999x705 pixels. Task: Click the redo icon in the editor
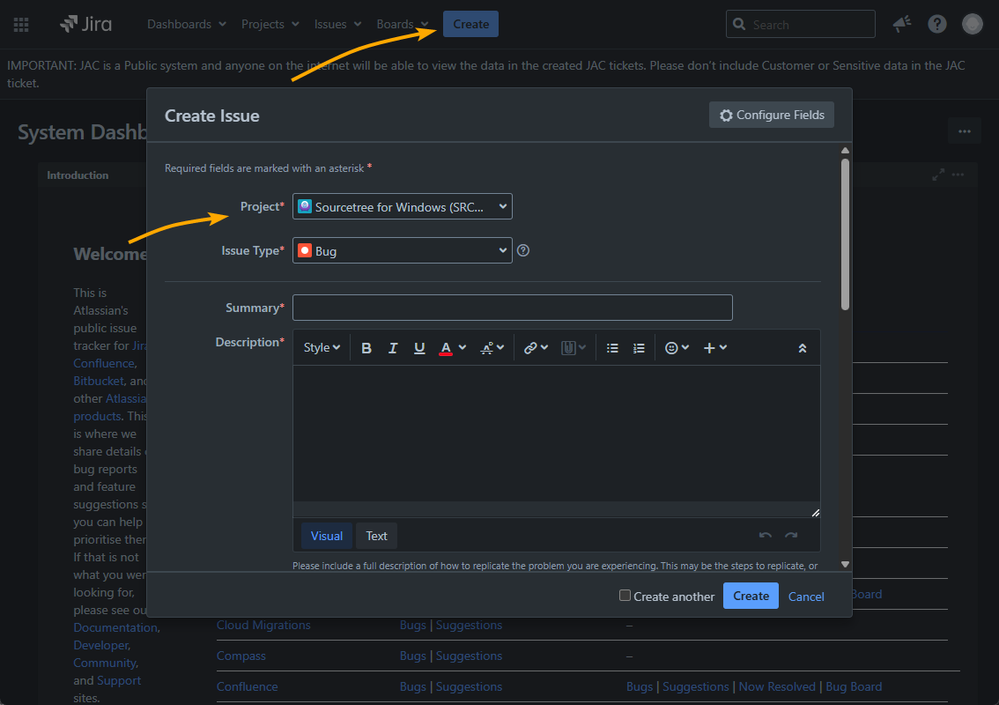point(791,536)
